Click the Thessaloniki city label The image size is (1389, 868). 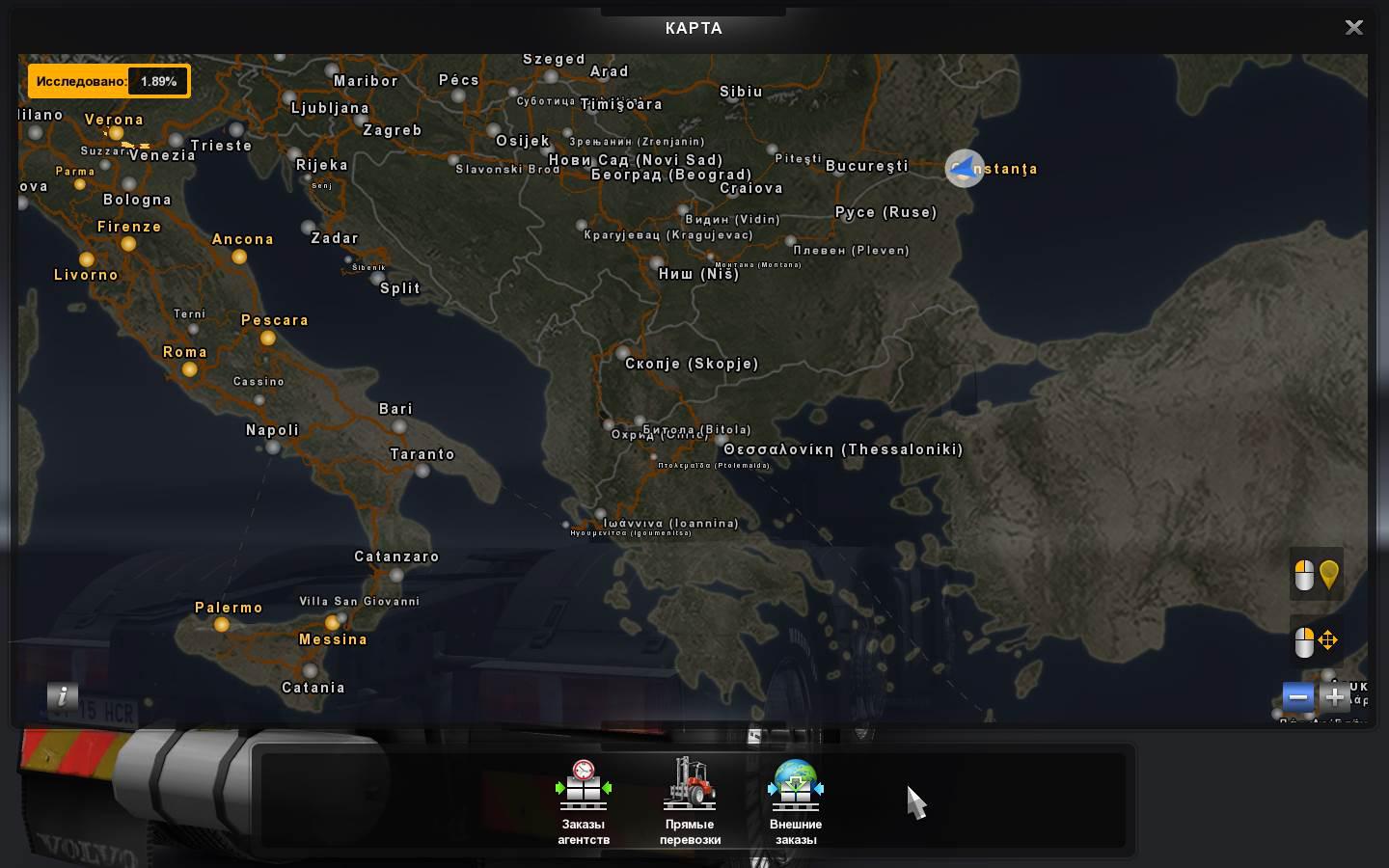pyautogui.click(x=841, y=449)
